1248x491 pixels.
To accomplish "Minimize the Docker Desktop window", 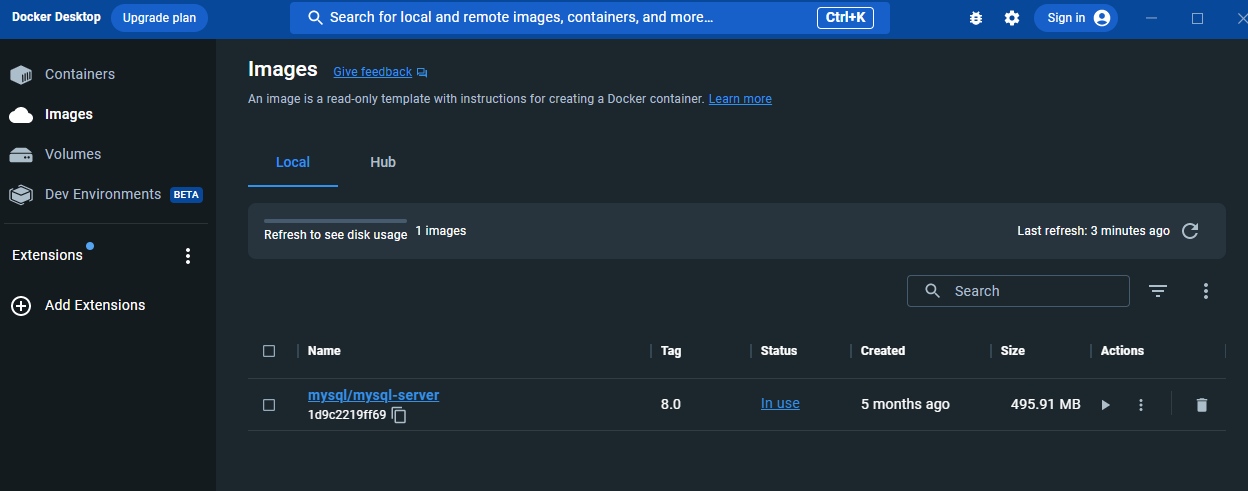I will [1153, 18].
